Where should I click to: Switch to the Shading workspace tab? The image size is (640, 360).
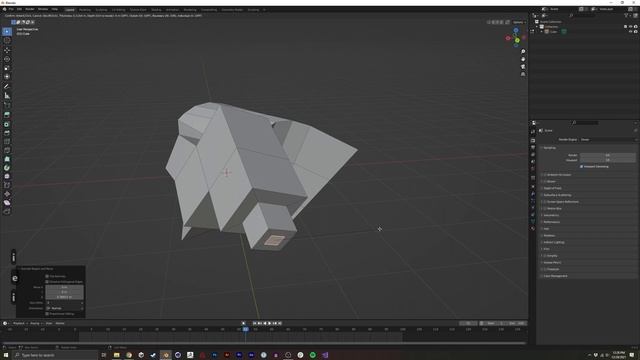point(156,10)
